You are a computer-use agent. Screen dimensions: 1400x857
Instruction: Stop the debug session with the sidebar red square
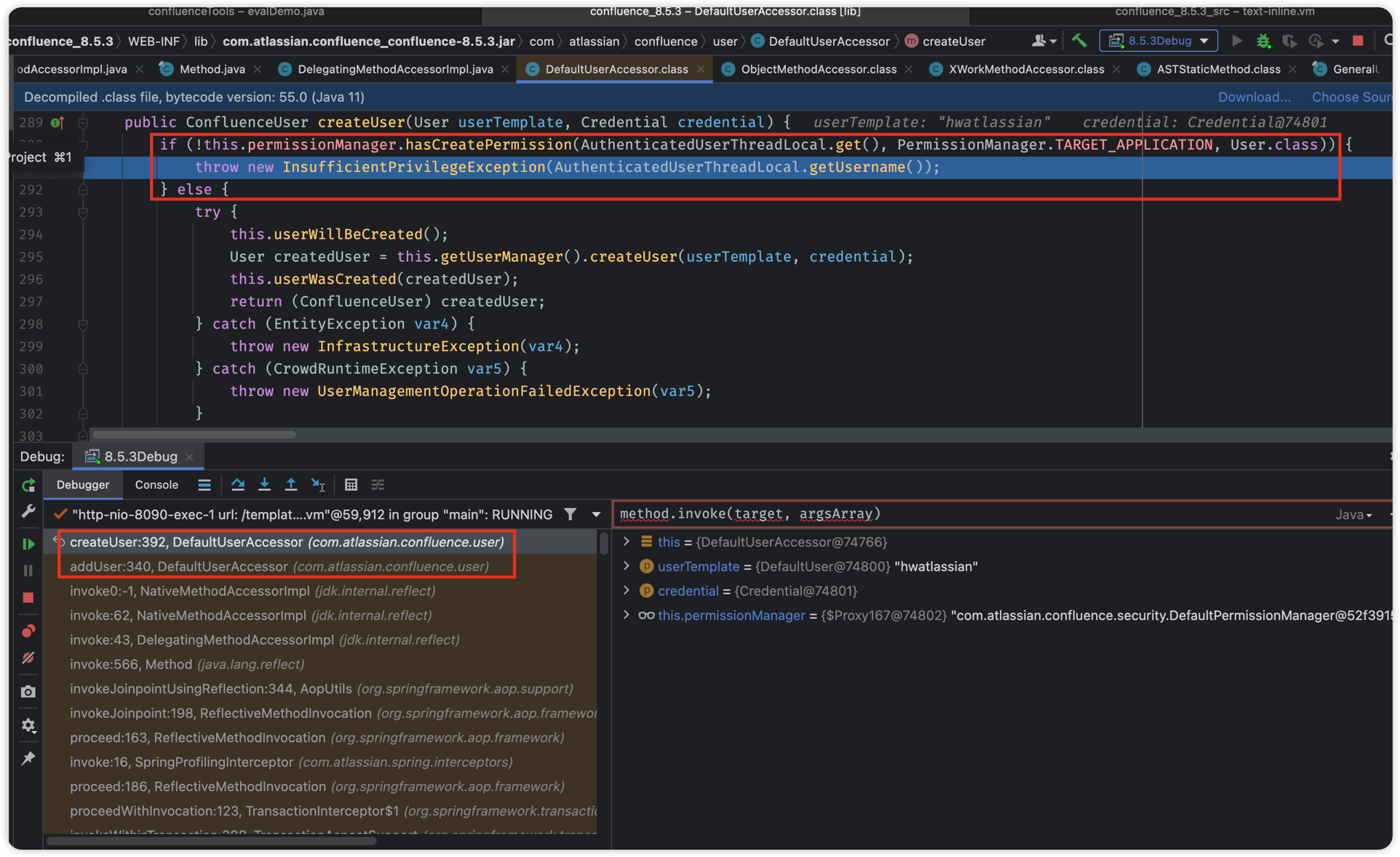click(28, 598)
